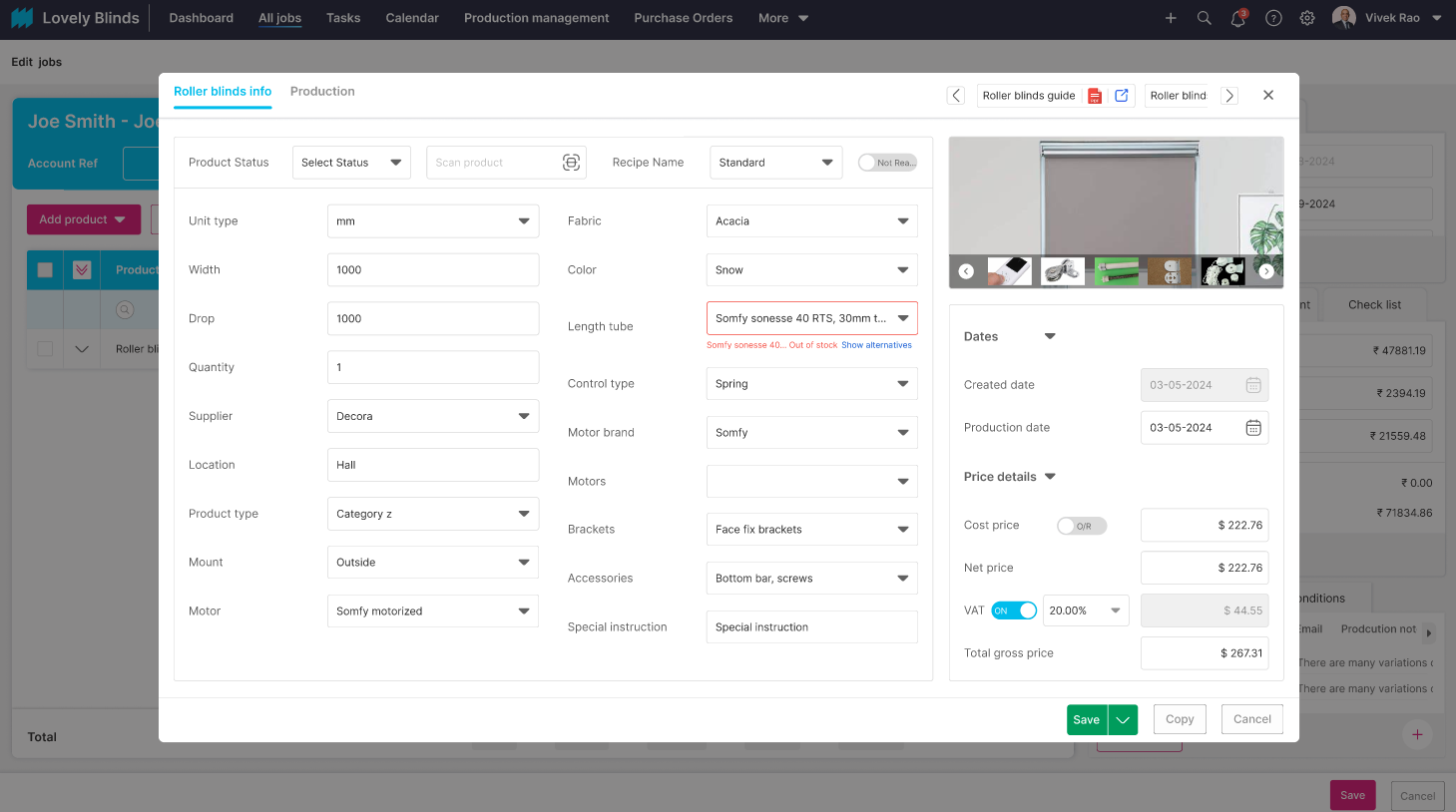Click the Width input field
1456x812 pixels.
(433, 270)
